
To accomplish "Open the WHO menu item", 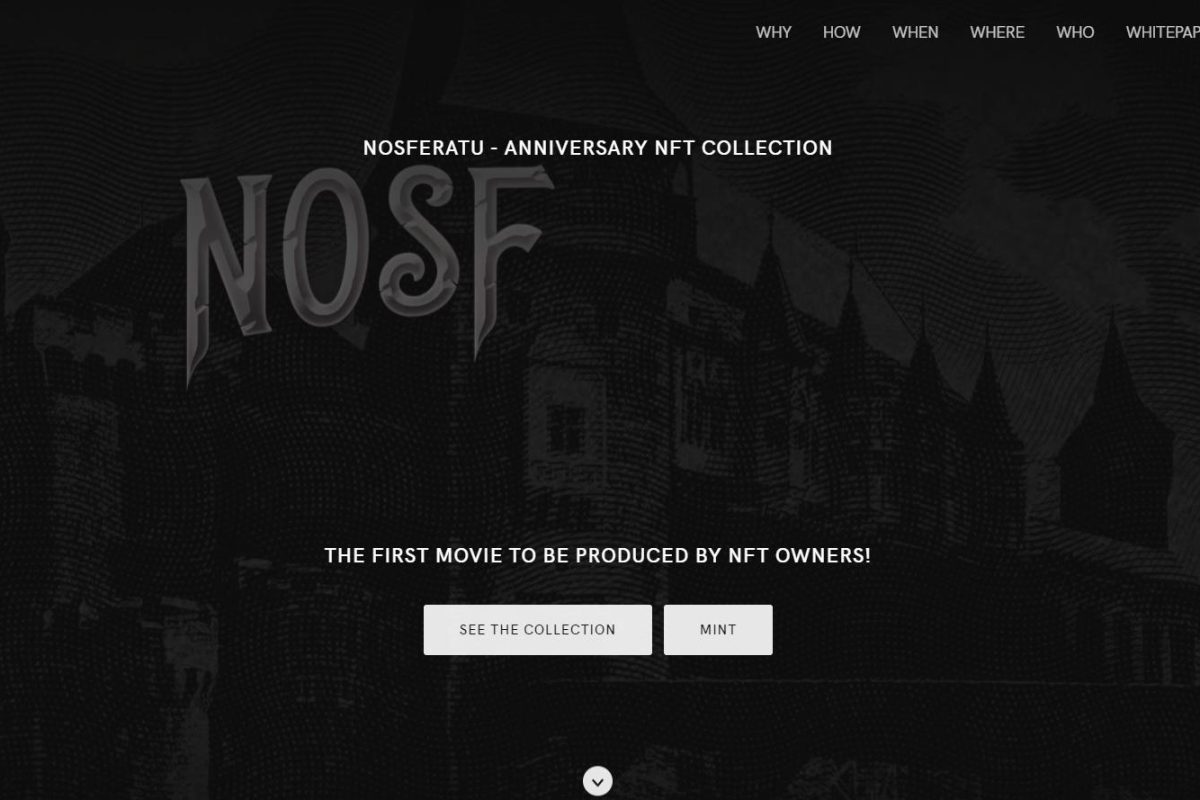I will [x=1075, y=32].
